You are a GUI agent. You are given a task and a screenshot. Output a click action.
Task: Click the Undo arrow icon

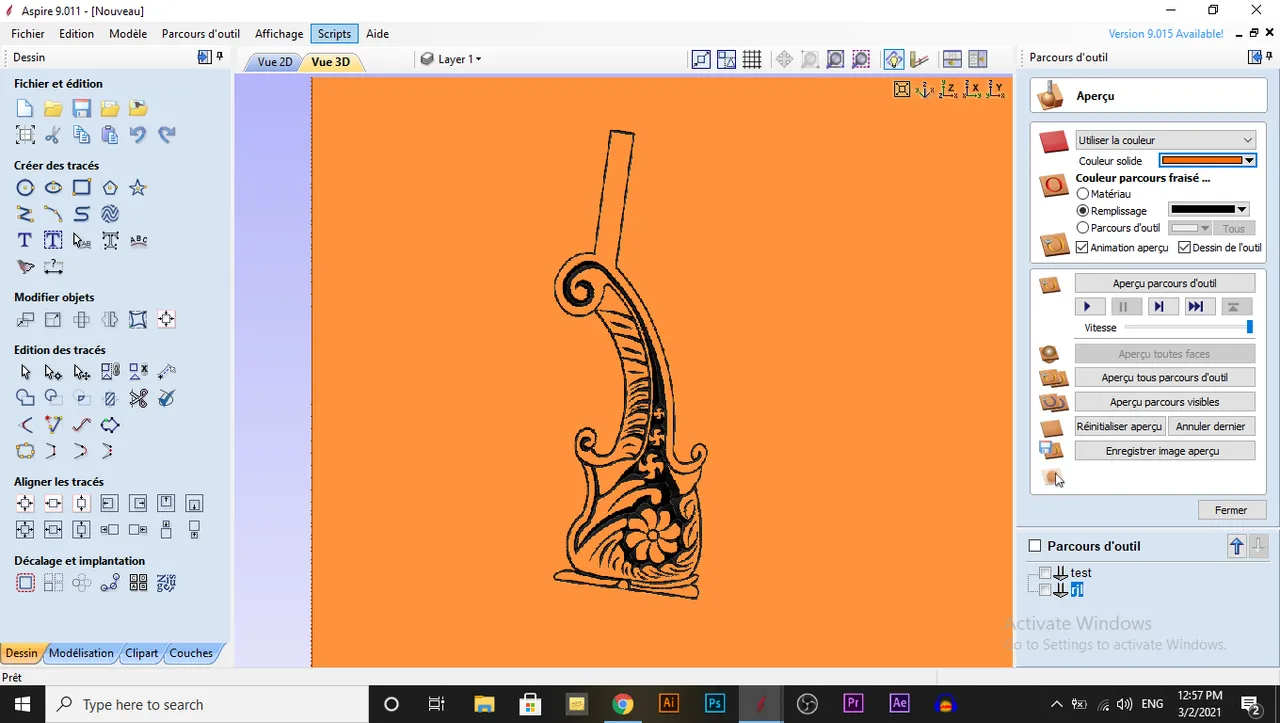pos(138,134)
